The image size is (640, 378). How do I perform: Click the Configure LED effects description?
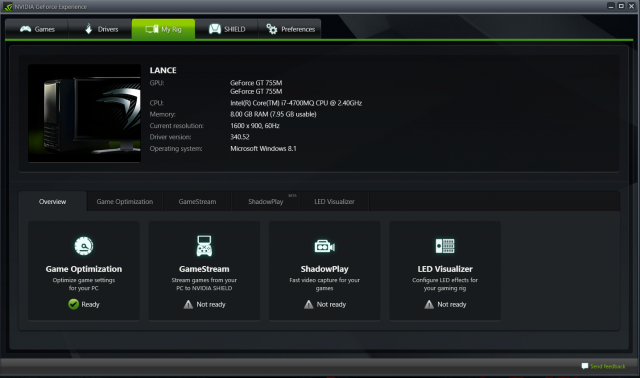445,284
